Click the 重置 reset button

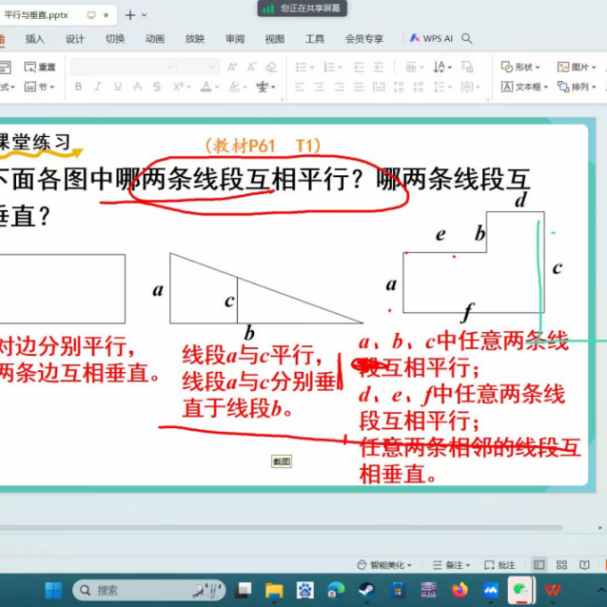(x=40, y=67)
